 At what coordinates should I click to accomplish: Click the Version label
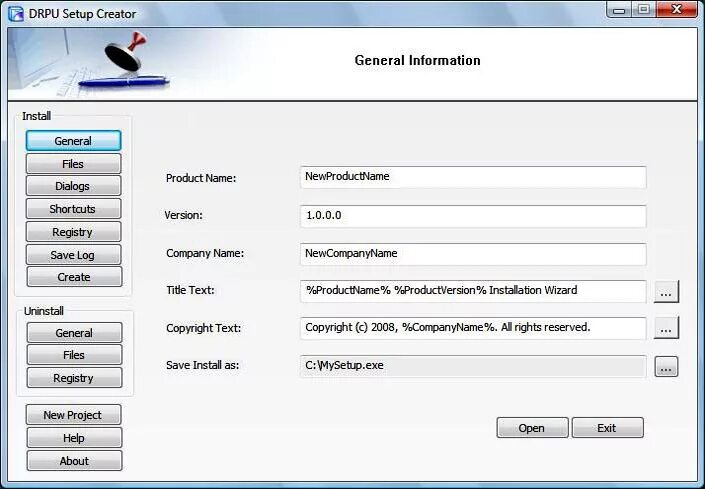click(x=183, y=215)
